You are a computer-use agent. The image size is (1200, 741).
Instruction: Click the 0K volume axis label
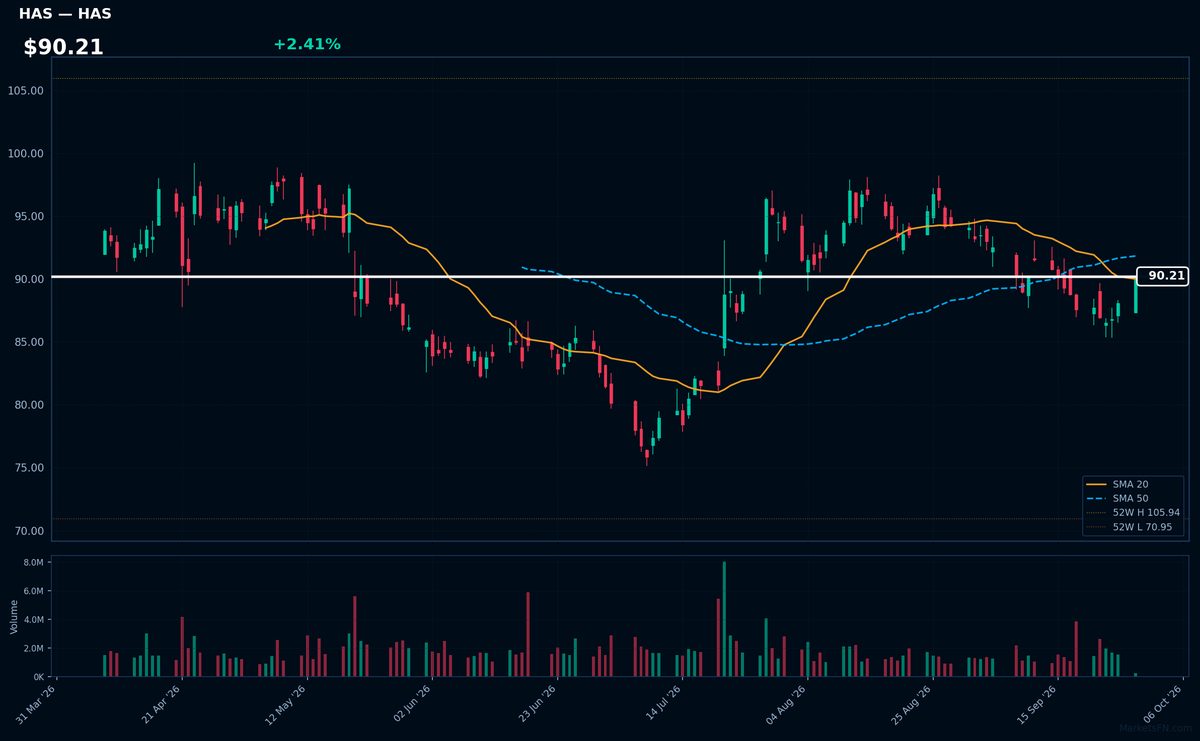tap(38, 677)
